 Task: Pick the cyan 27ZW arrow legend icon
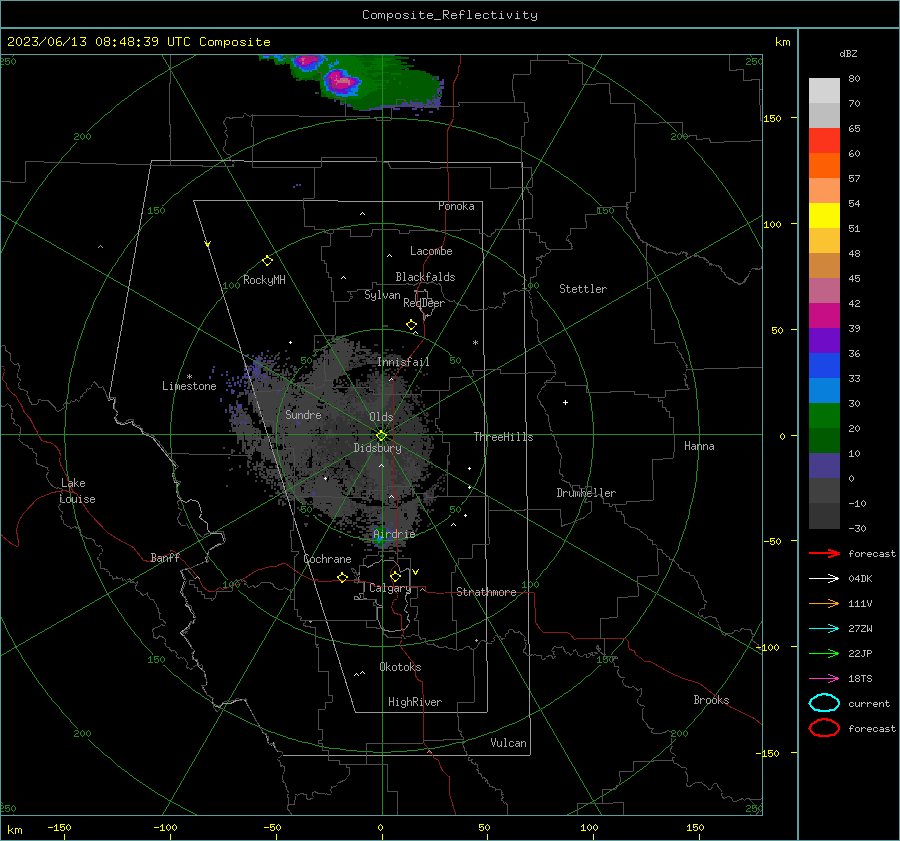click(x=824, y=629)
